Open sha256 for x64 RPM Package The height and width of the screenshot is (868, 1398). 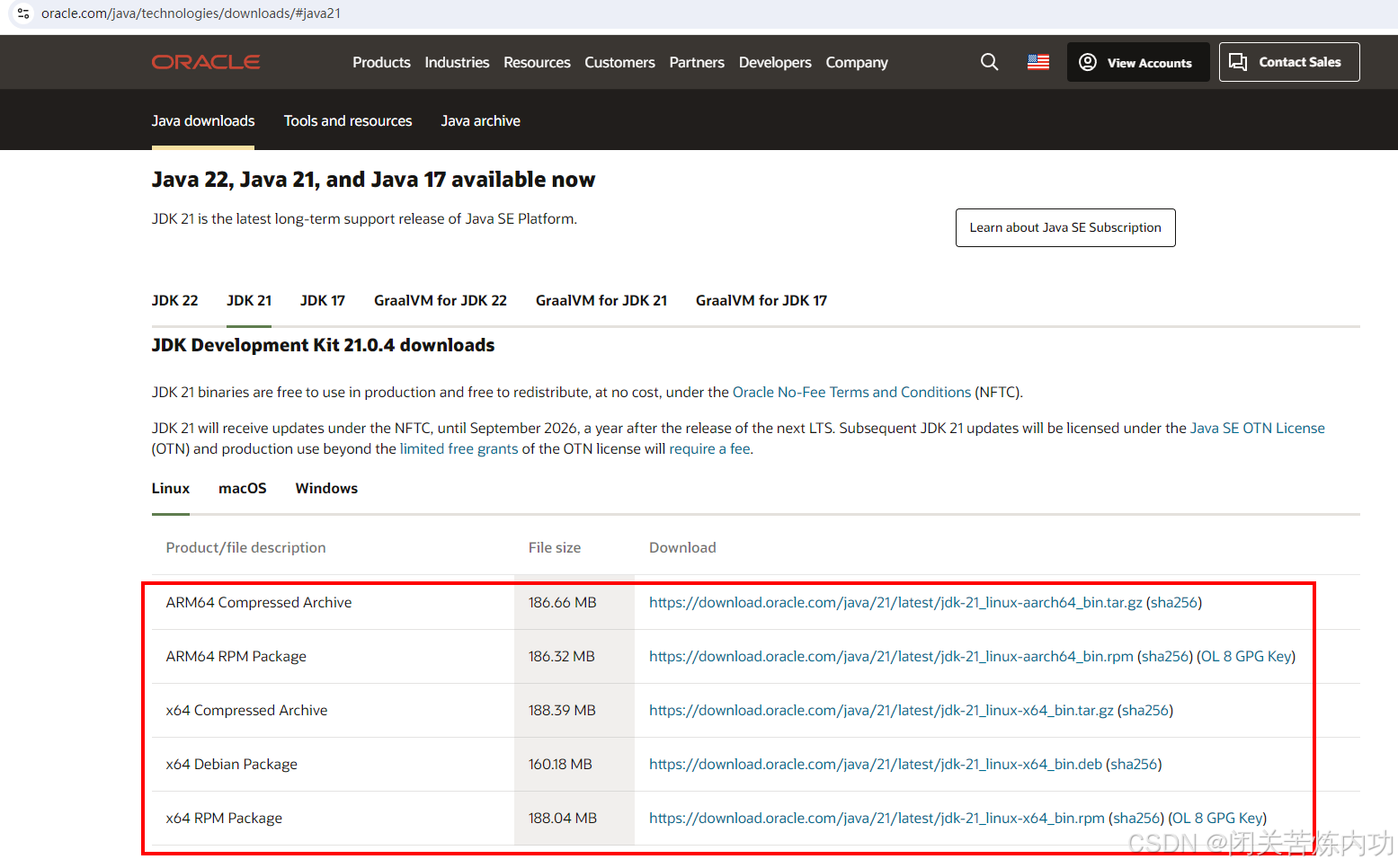click(1136, 818)
